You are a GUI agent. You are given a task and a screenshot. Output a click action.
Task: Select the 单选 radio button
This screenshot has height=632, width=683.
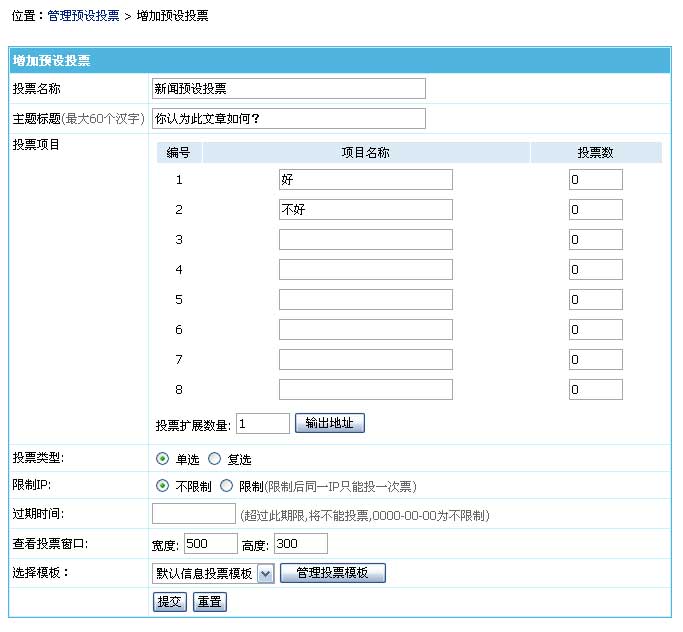(x=162, y=459)
